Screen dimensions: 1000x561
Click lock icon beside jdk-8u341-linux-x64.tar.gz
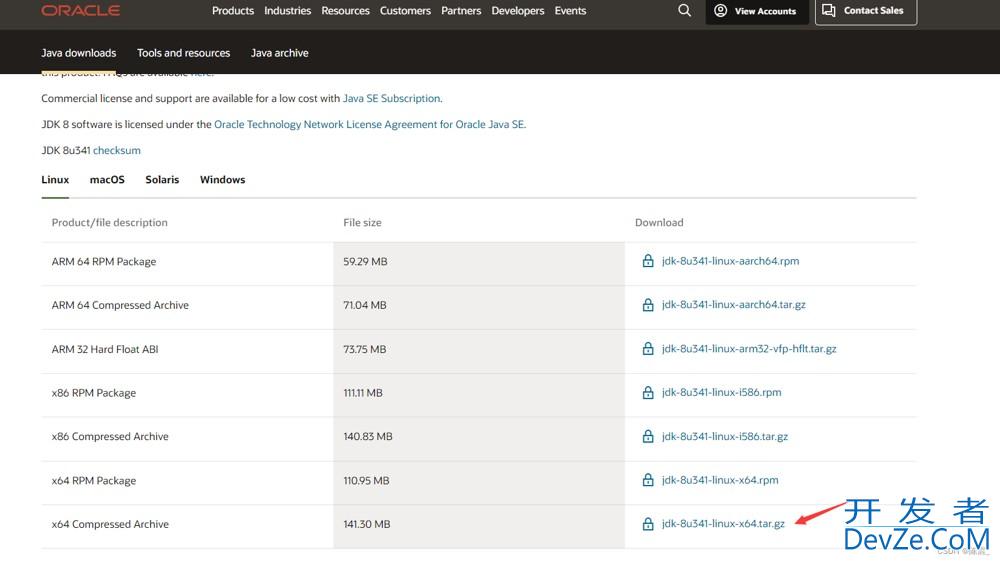(x=648, y=524)
